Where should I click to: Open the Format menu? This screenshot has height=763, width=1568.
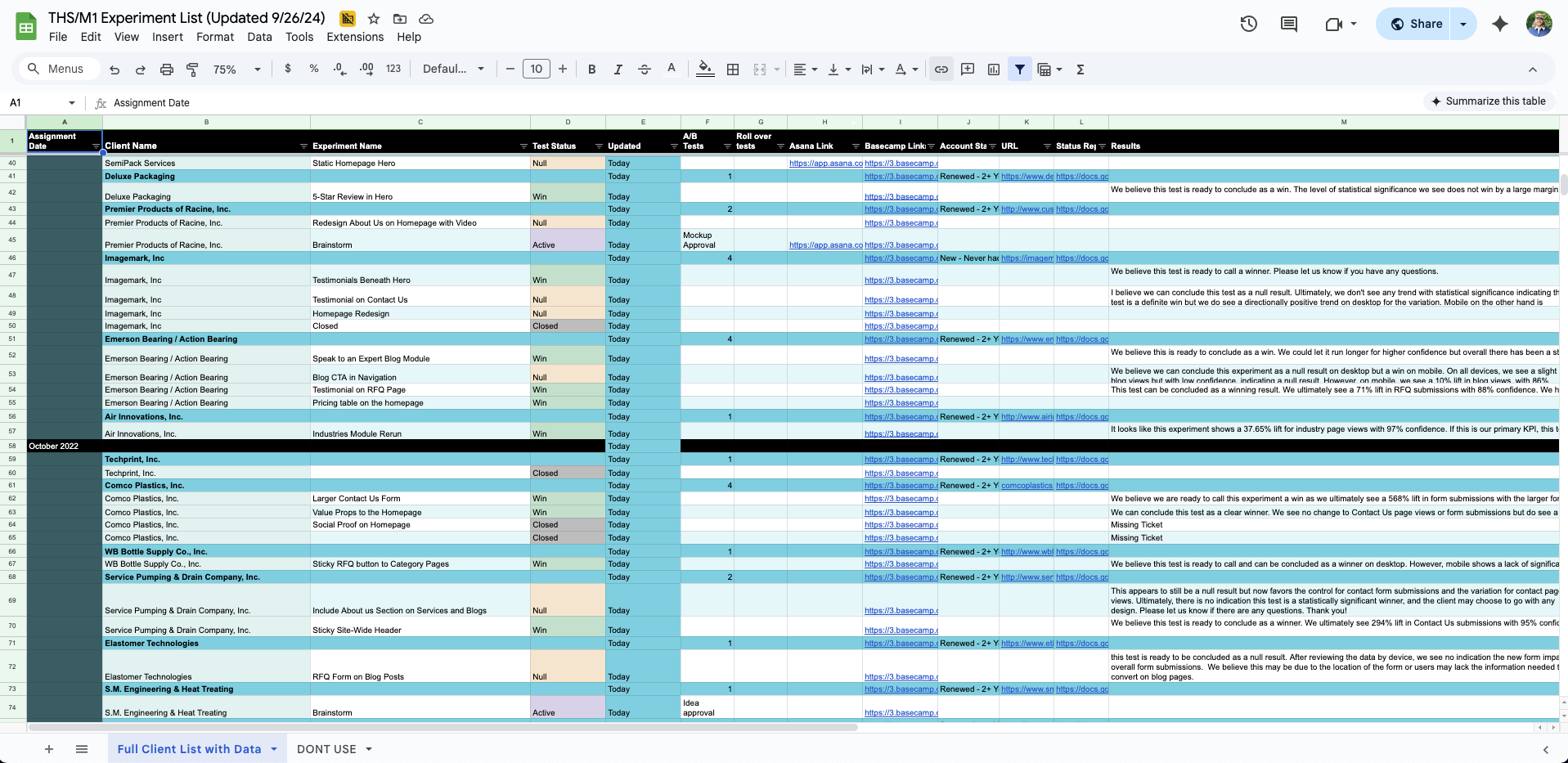(x=215, y=37)
